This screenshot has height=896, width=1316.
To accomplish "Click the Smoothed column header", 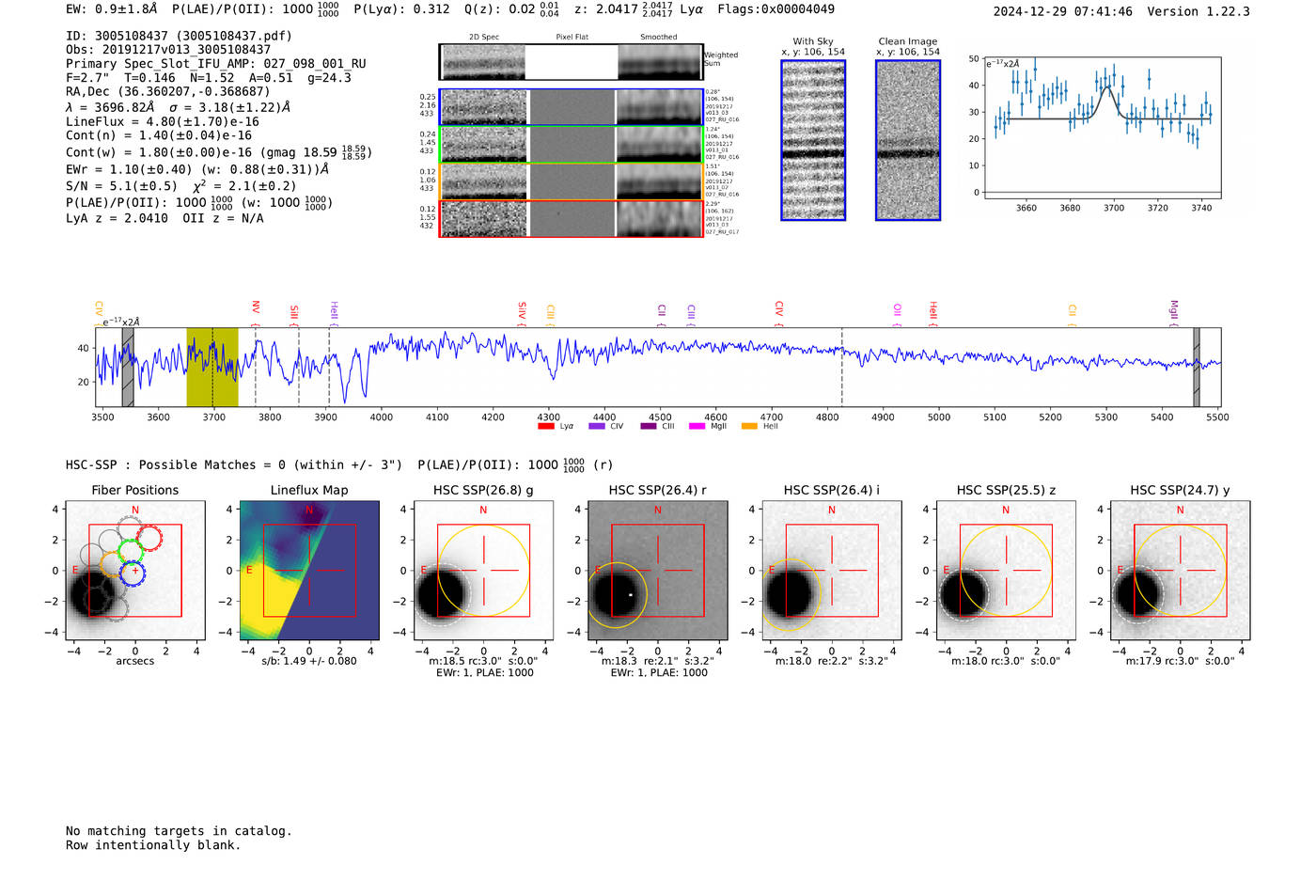I will click(x=659, y=37).
